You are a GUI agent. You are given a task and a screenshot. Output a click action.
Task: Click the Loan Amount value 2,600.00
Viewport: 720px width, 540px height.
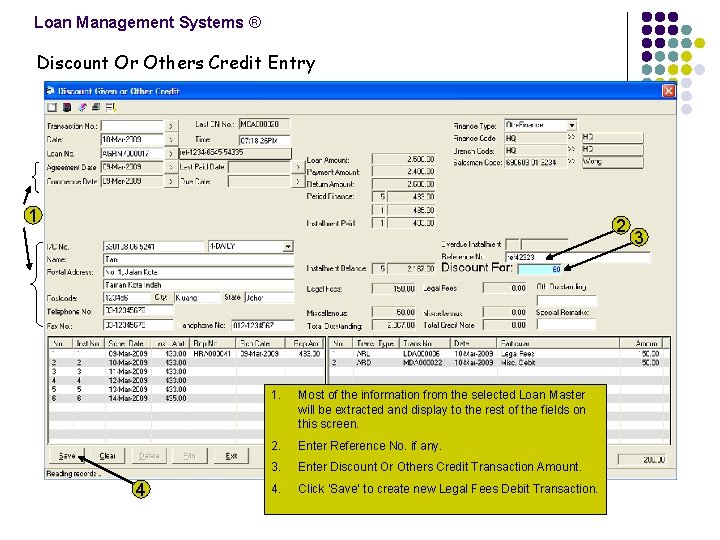tap(403, 159)
